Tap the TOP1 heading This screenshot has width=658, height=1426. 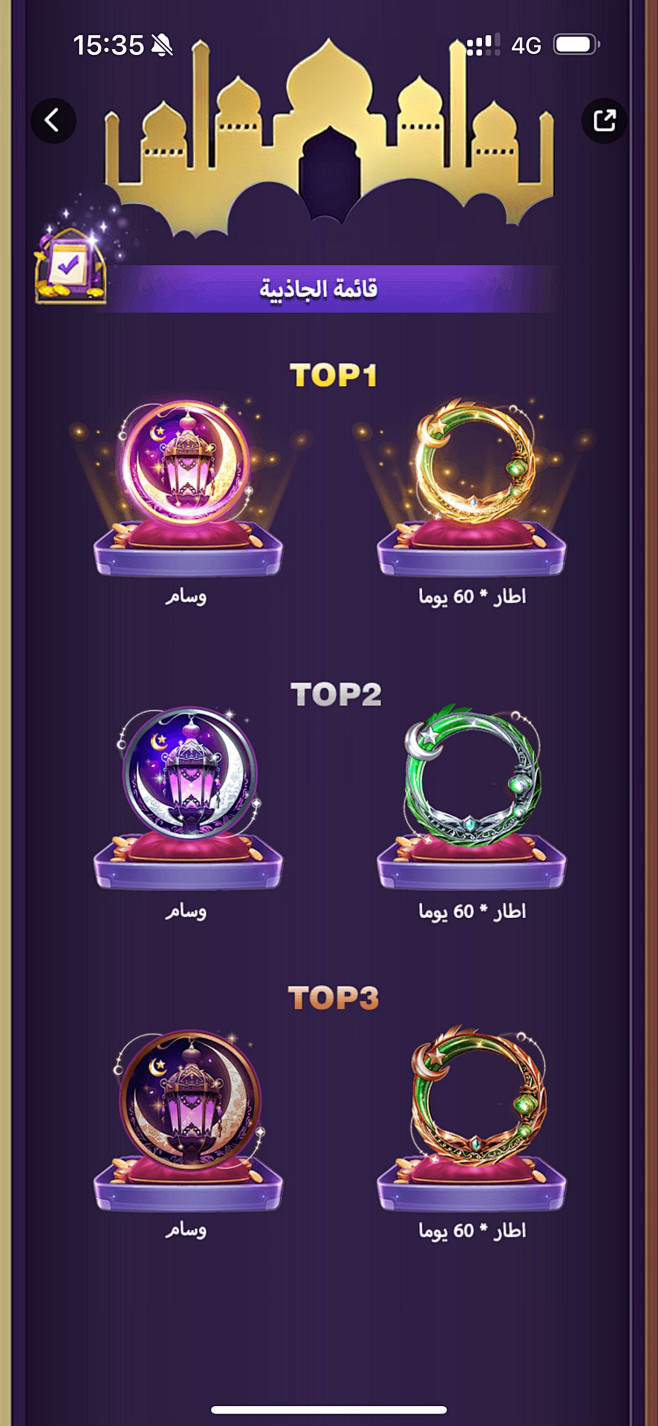[x=334, y=376]
